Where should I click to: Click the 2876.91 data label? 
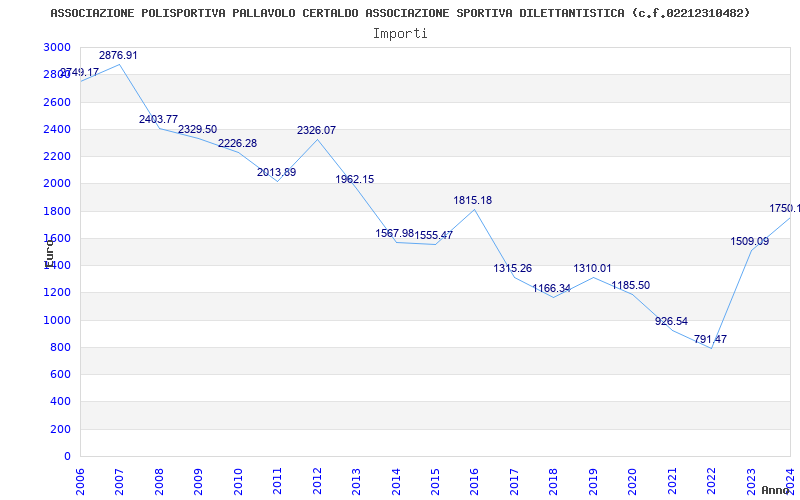pyautogui.click(x=118, y=55)
